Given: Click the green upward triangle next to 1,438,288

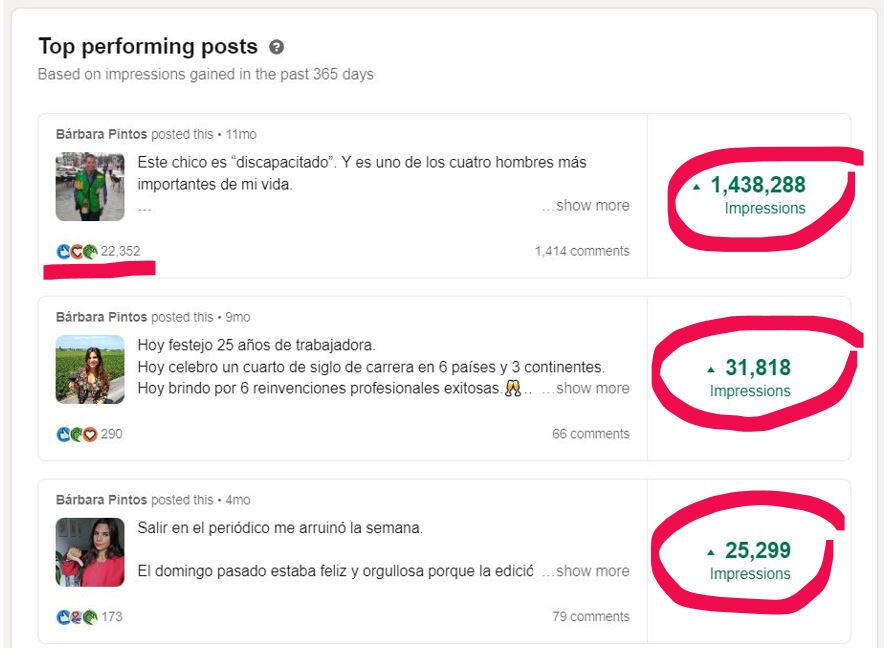Looking at the screenshot, I should click(696, 187).
